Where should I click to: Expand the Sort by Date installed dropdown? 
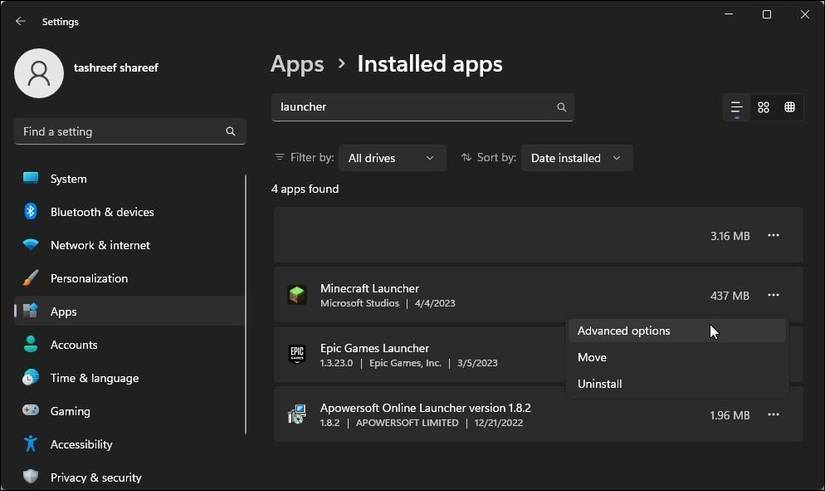pos(577,158)
